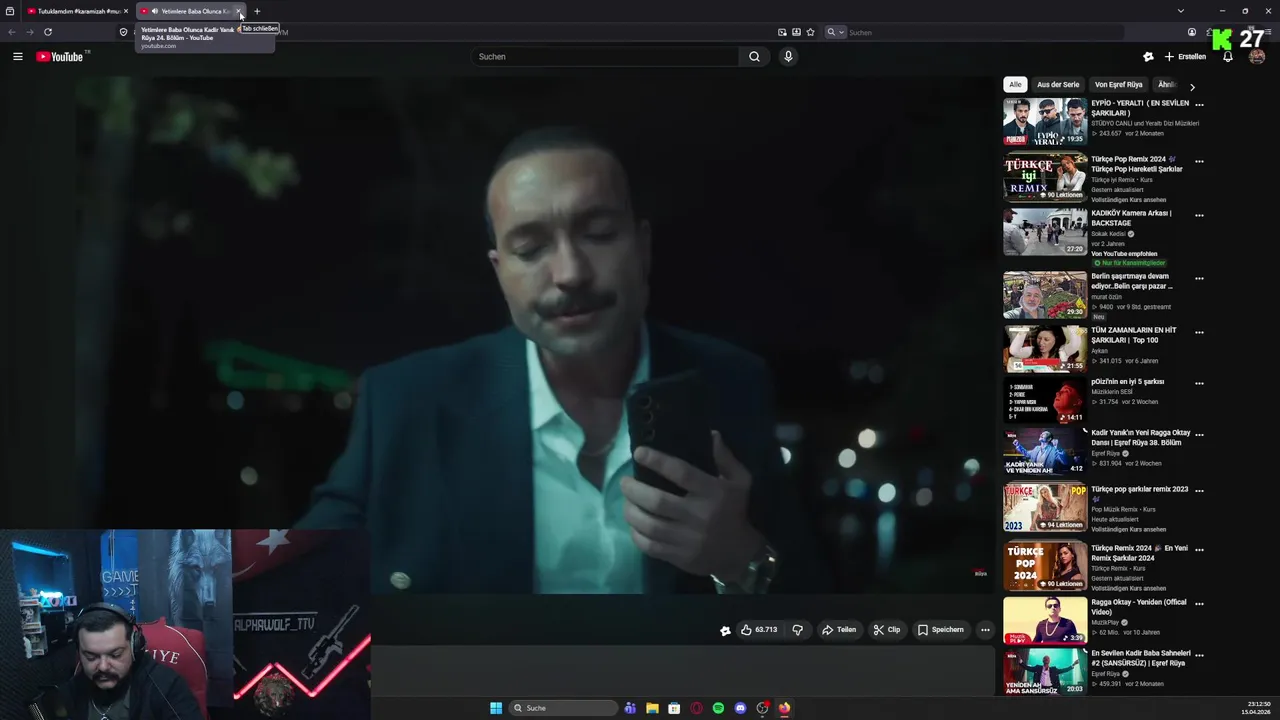
Task: Open Discord from the taskbar
Action: point(740,708)
